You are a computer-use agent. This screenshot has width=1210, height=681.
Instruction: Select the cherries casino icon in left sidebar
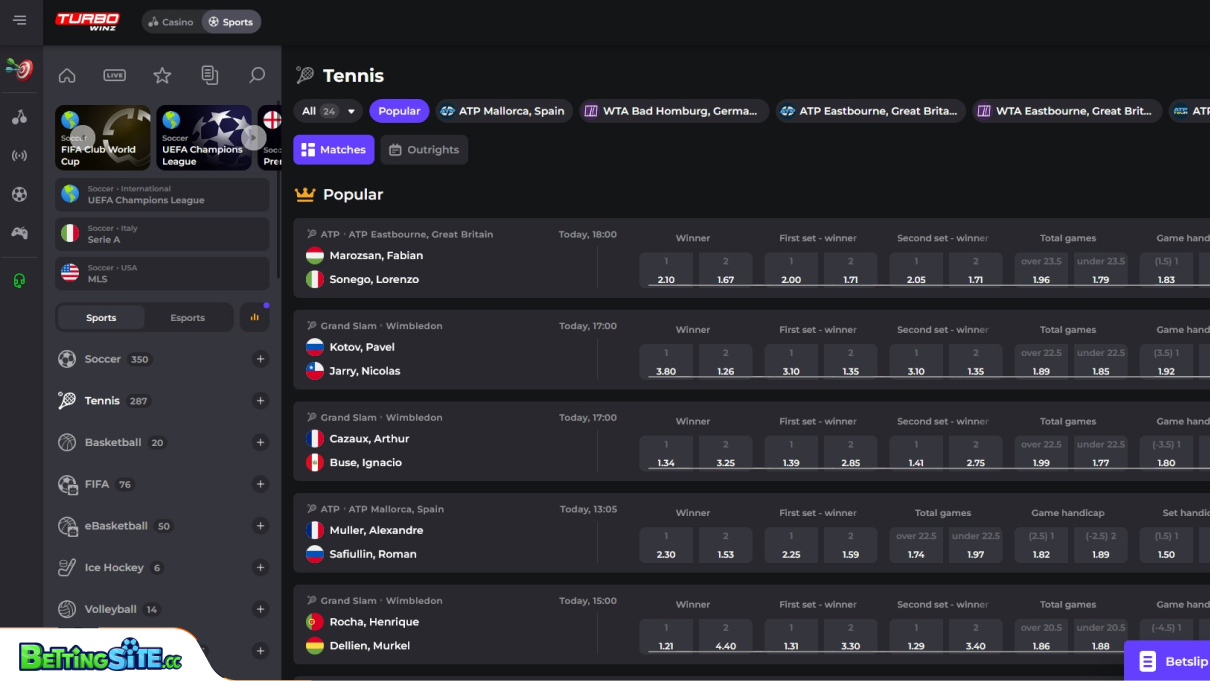click(x=20, y=116)
